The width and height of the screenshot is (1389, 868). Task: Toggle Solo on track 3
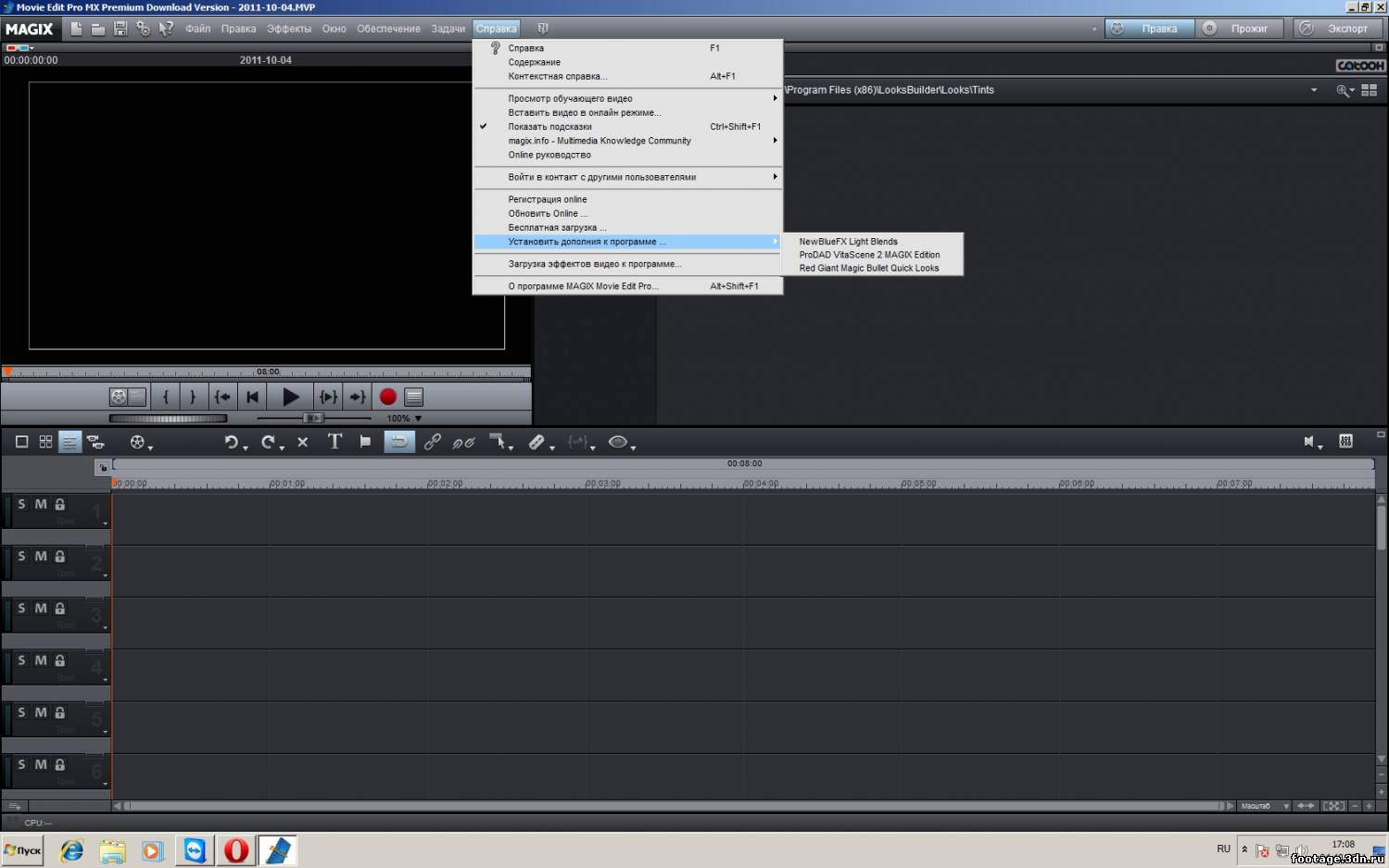(22, 608)
